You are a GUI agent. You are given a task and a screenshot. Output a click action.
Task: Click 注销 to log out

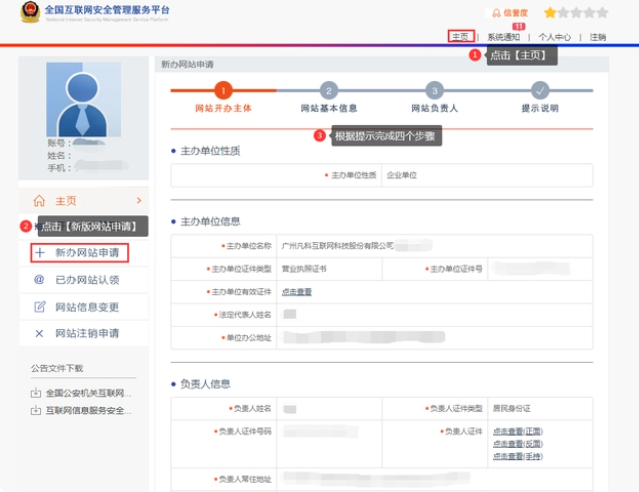pyautogui.click(x=597, y=37)
